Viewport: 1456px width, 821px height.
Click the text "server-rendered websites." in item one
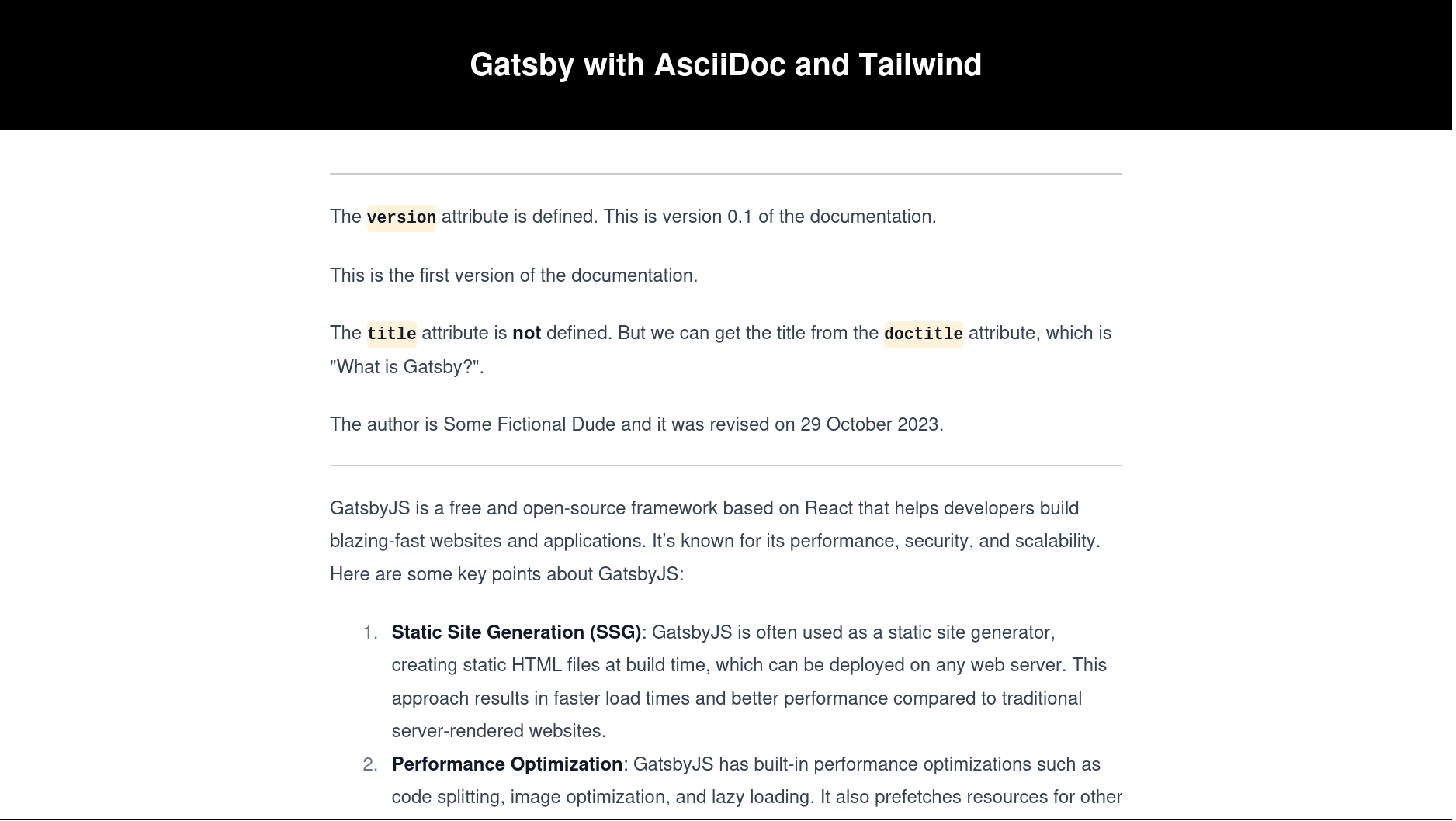pyautogui.click(x=498, y=731)
